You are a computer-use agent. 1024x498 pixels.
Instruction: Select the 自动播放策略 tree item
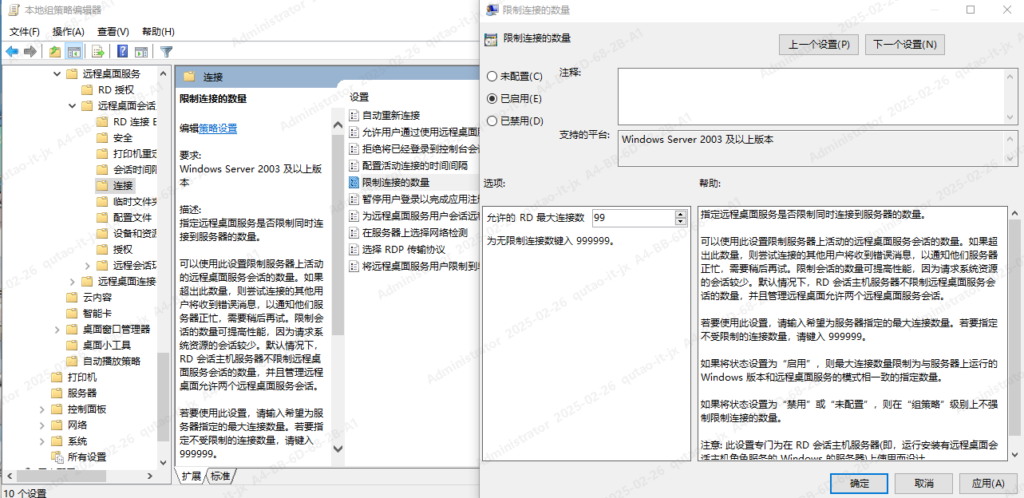[112, 360]
